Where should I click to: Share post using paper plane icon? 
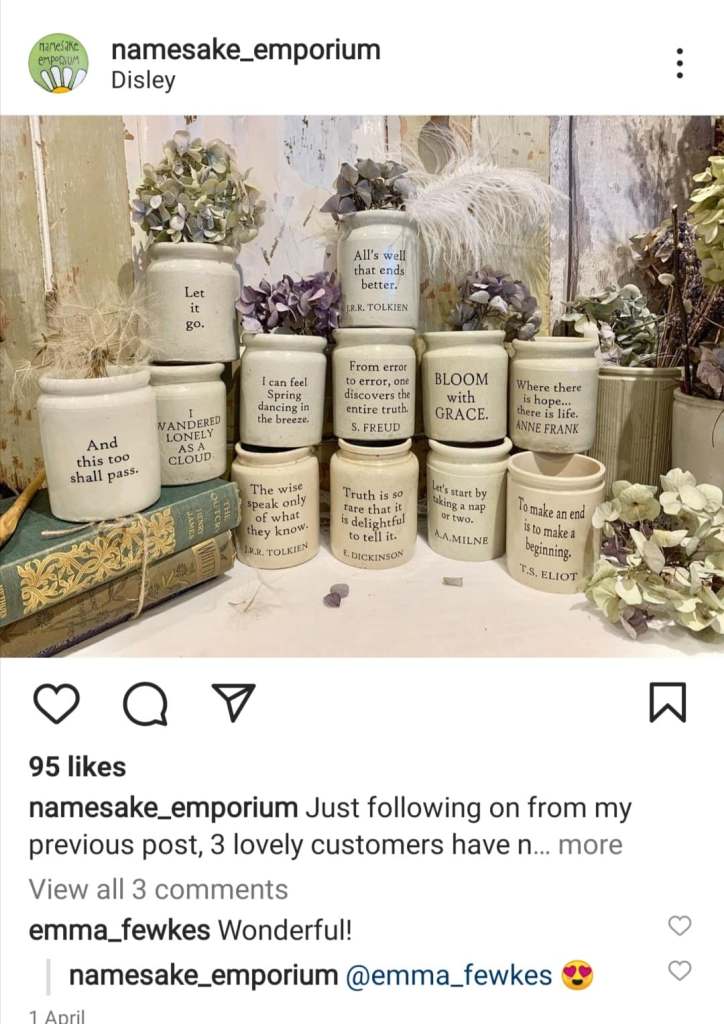(x=233, y=702)
